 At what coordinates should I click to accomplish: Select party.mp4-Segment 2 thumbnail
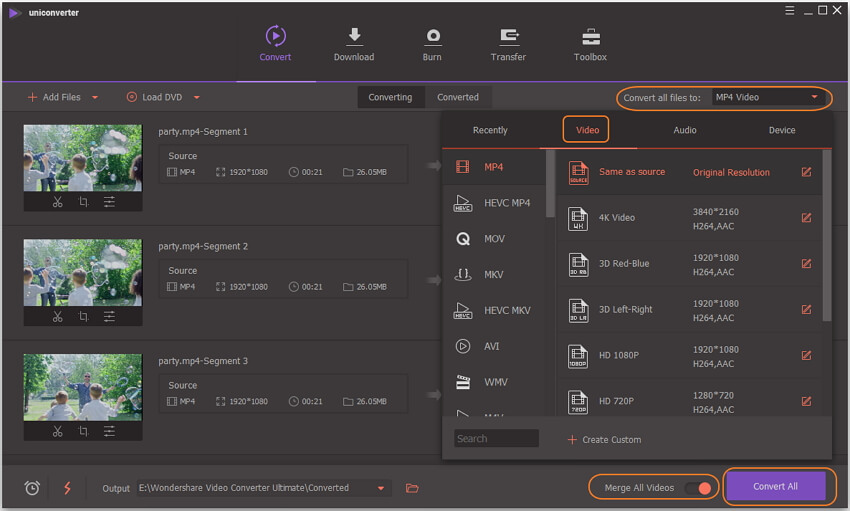click(x=83, y=273)
